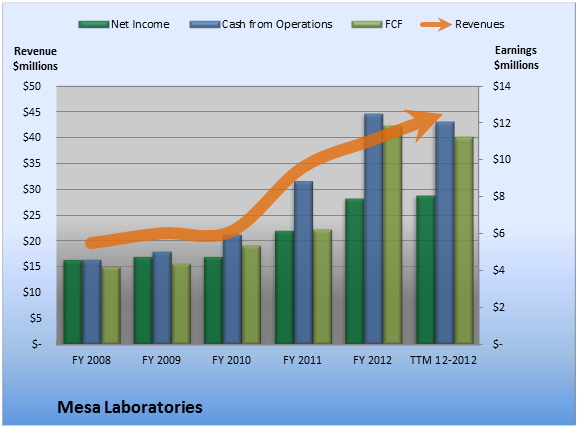Click the '$2' right axis value
Screen dimensions: 577x427
499,307
